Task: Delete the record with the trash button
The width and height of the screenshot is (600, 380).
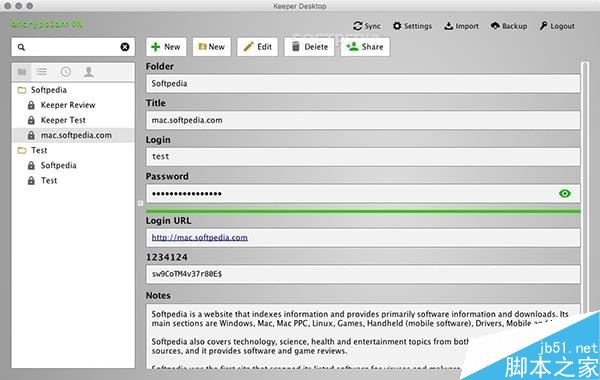Action: (310, 47)
